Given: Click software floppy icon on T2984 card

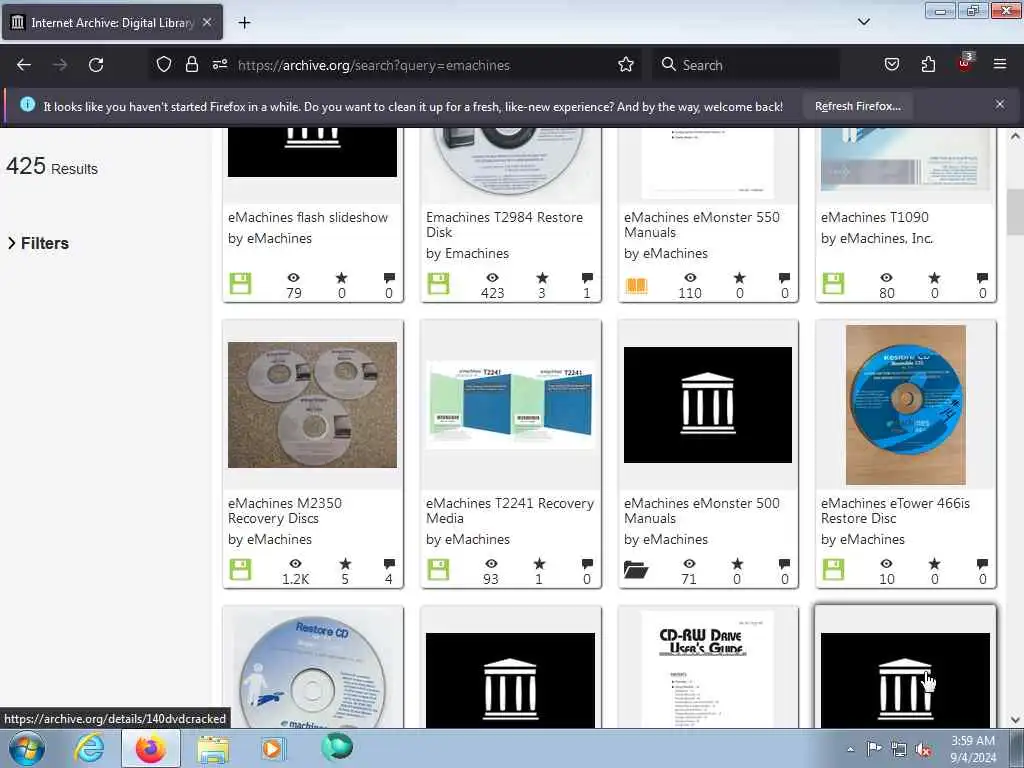Looking at the screenshot, I should [x=438, y=283].
